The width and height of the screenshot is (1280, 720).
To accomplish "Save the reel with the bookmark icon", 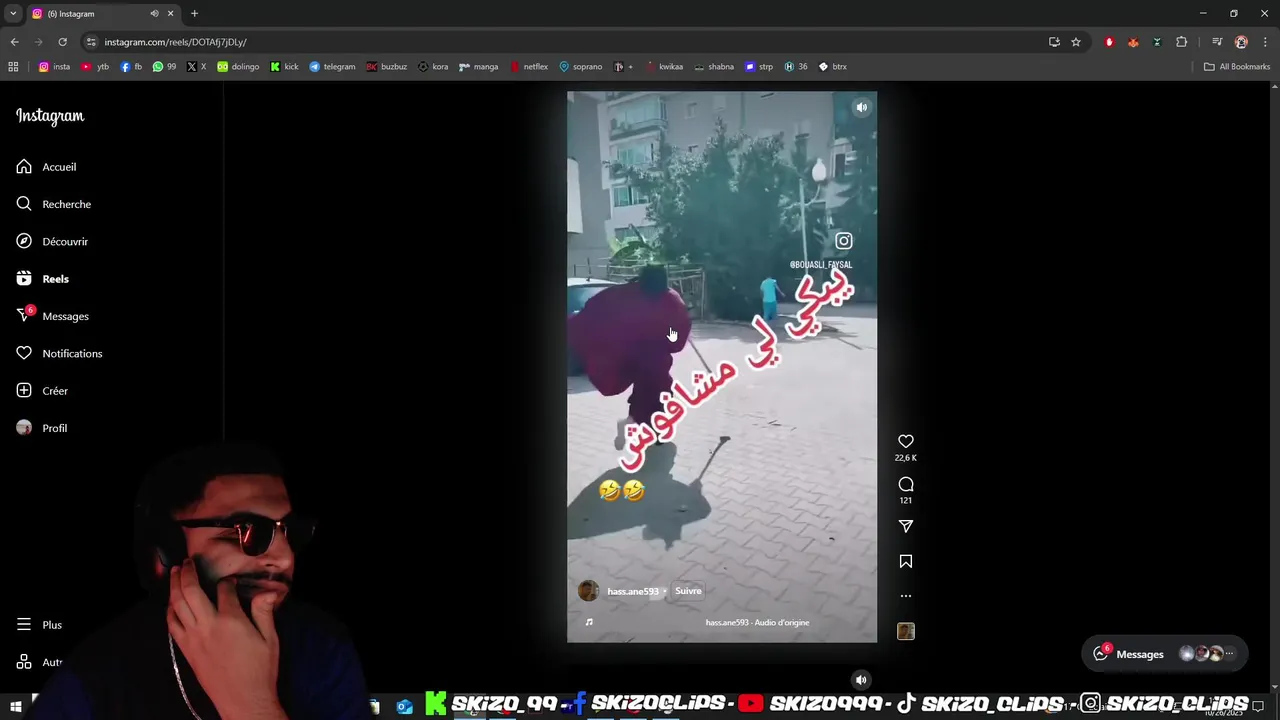I will point(906,562).
